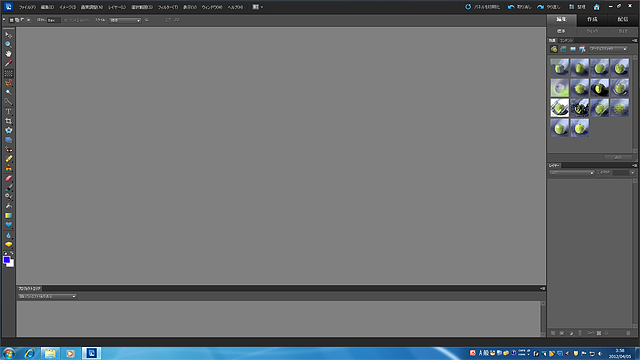Open the style dropdown in options bar
Image resolution: width=640 pixels, height=360 pixels.
[125, 20]
